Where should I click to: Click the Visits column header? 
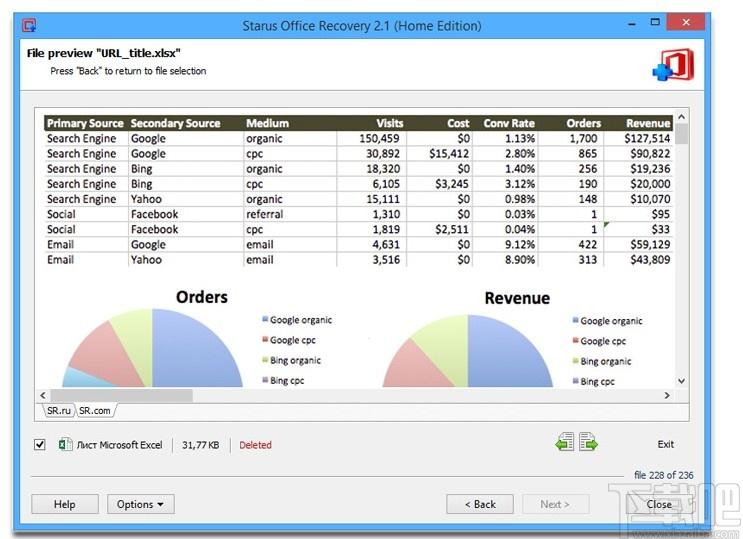[390, 123]
